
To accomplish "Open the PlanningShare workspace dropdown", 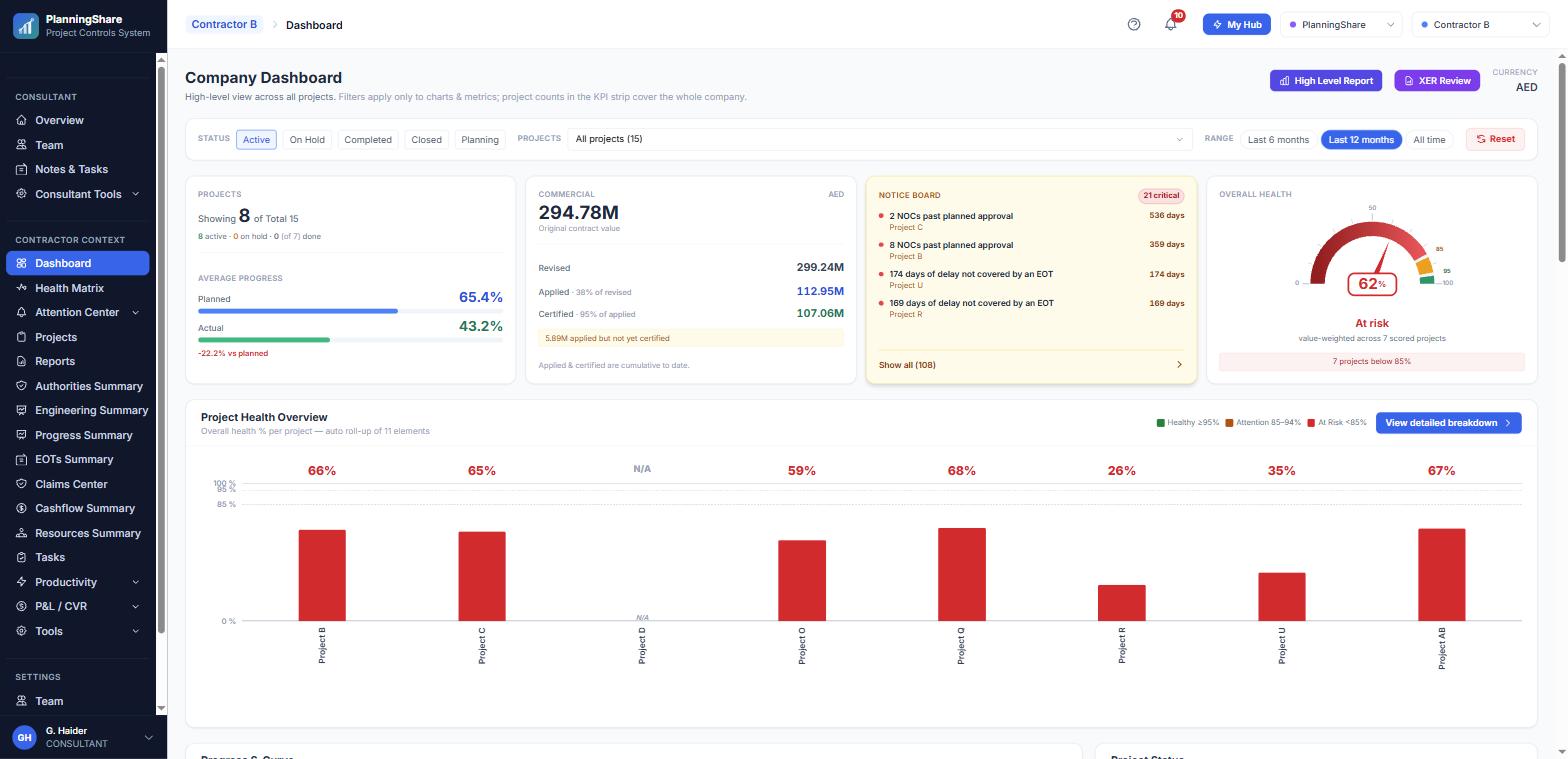I will [x=1342, y=25].
